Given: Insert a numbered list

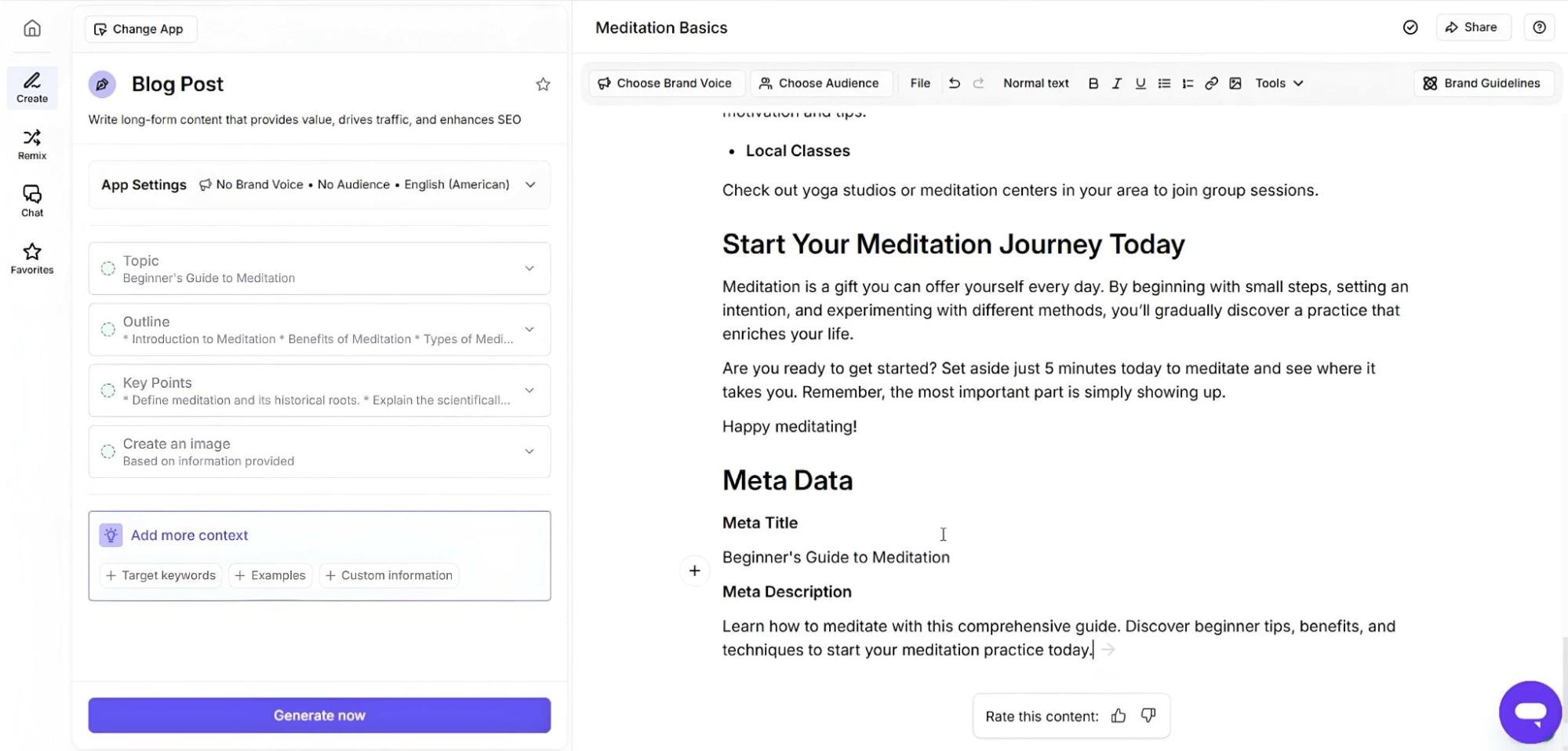Looking at the screenshot, I should [x=1188, y=83].
